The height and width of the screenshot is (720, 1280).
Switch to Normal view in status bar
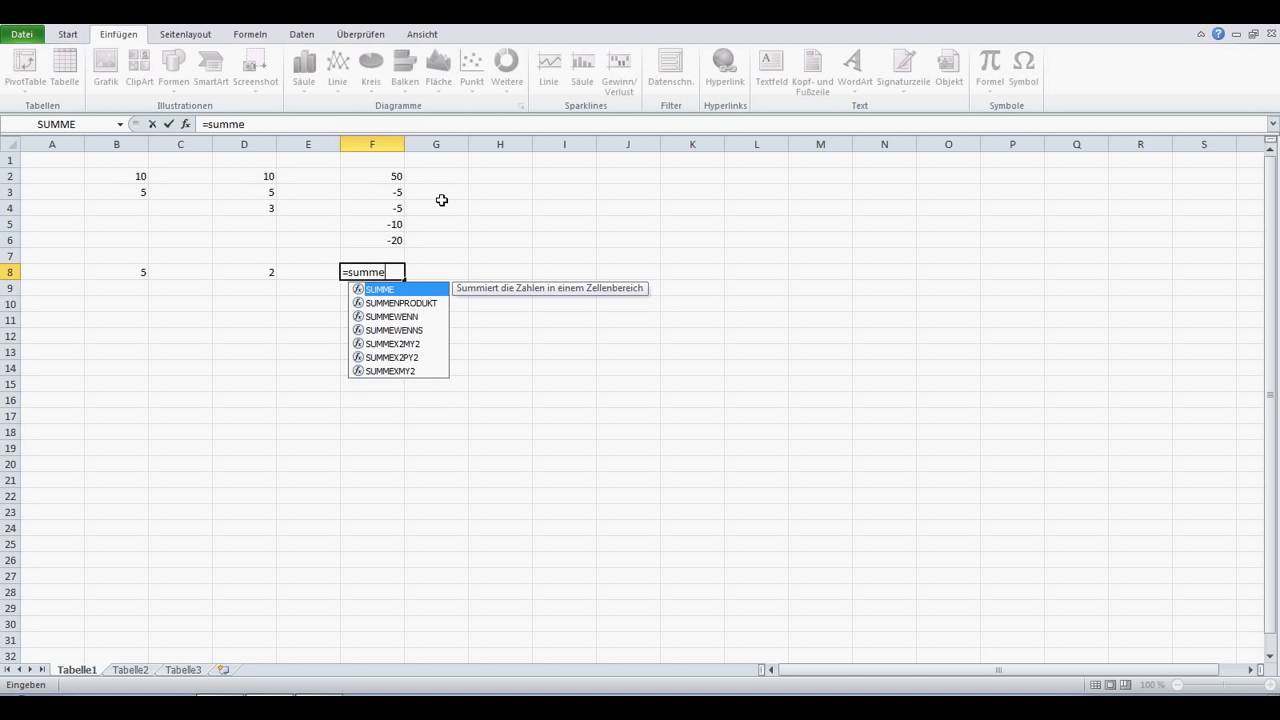click(x=1096, y=685)
